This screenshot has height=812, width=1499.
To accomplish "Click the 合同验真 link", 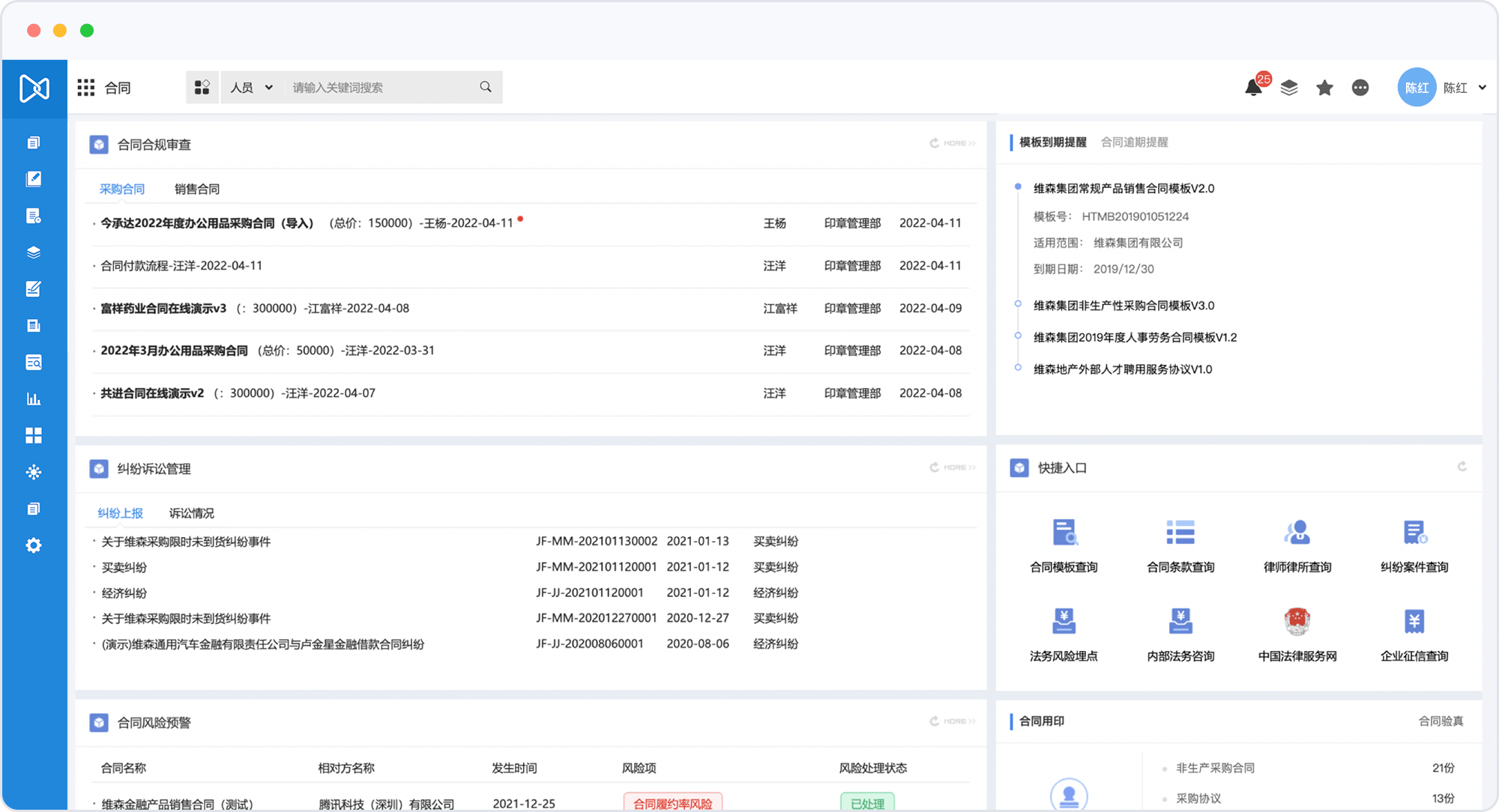I will click(1441, 721).
